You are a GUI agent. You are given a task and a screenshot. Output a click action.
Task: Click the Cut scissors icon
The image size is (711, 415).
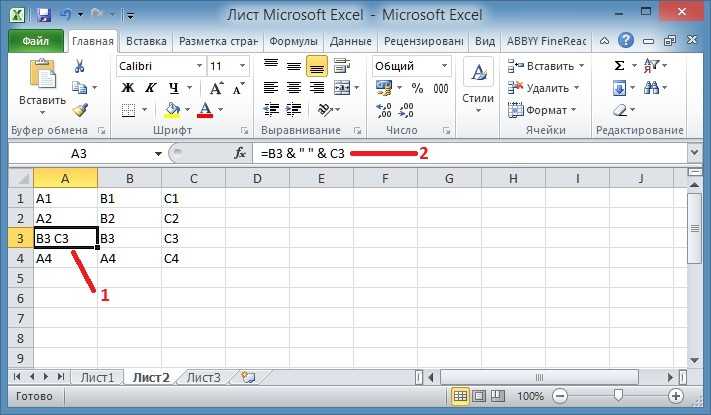(79, 66)
